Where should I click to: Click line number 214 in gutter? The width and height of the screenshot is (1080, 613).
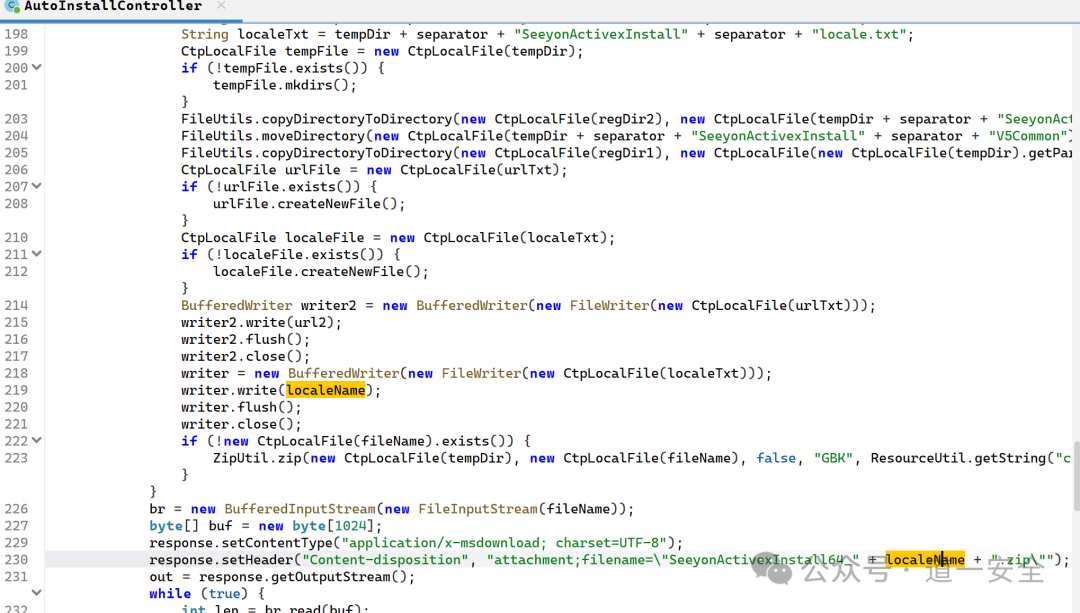(x=17, y=305)
